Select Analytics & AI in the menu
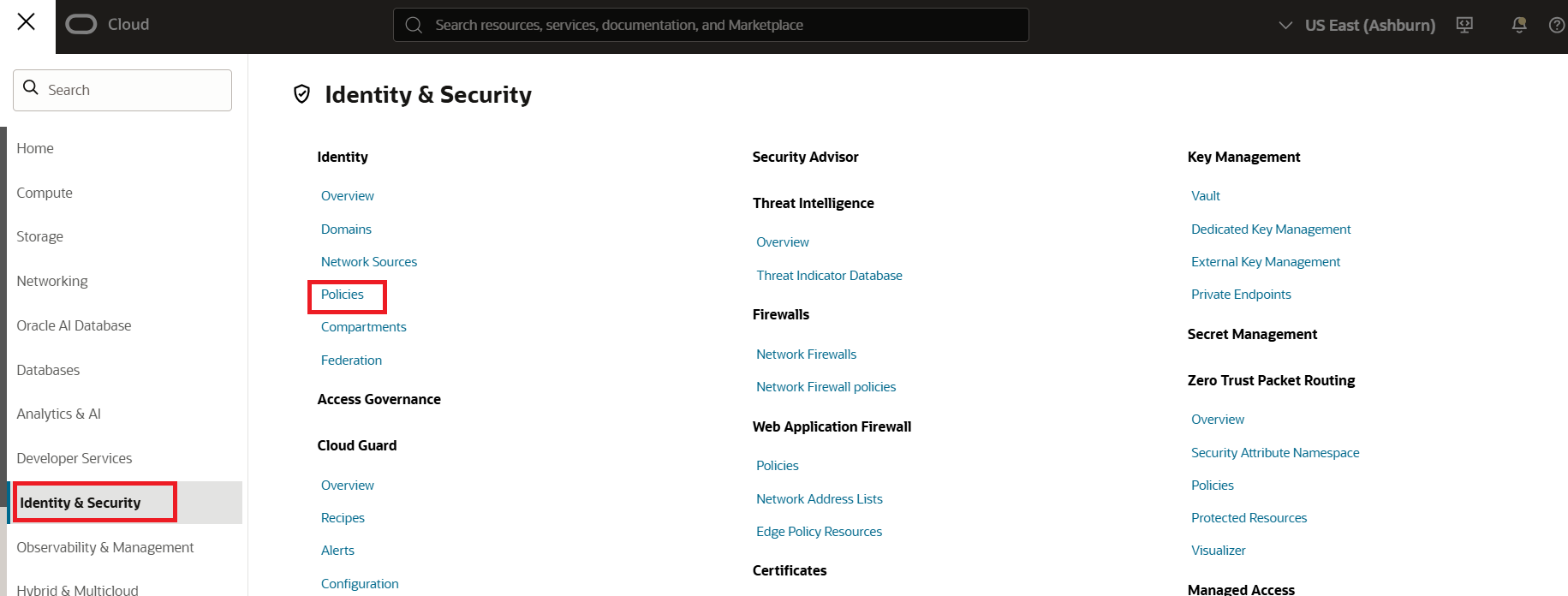Viewport: 1568px width, 596px height. (x=58, y=414)
